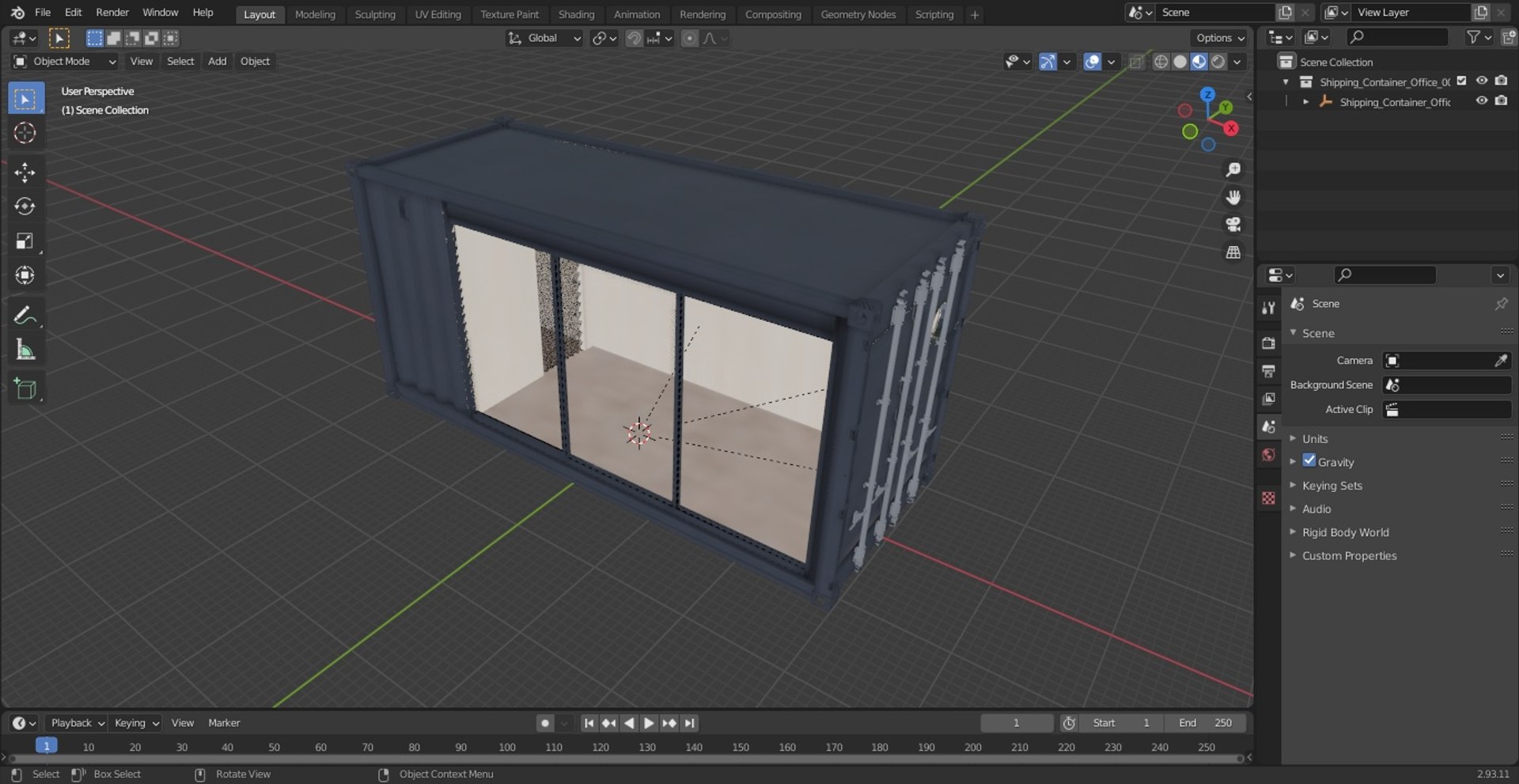Activate the 3D Cursor tool
This screenshot has height=784, width=1519.
pyautogui.click(x=25, y=133)
